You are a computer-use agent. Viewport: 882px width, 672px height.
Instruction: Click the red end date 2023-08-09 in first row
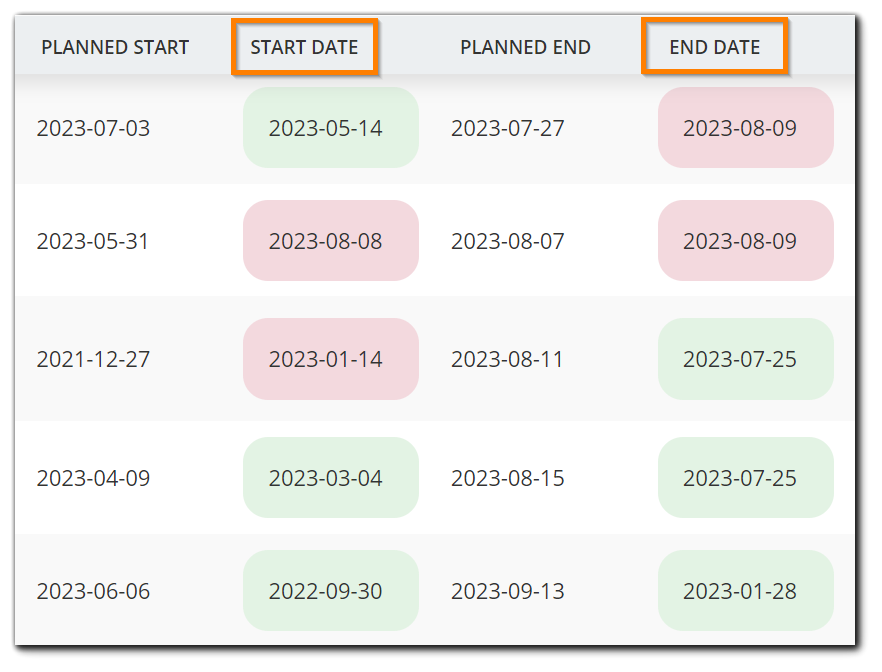[745, 127]
